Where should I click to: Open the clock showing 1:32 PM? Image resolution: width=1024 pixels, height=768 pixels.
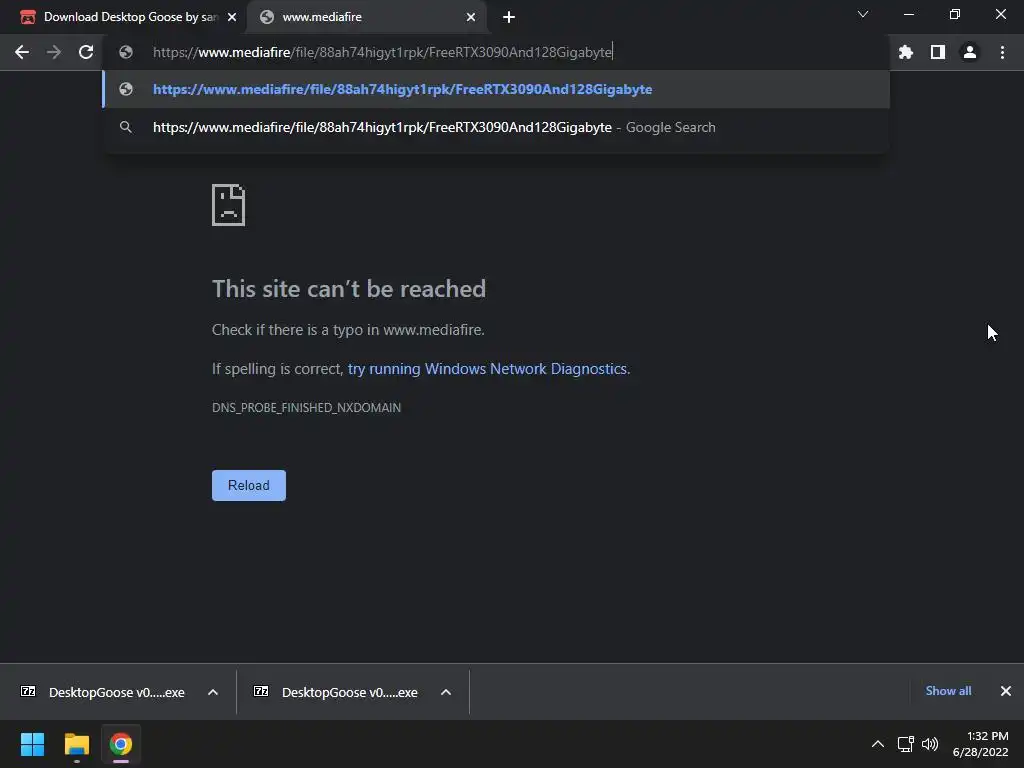(x=980, y=744)
